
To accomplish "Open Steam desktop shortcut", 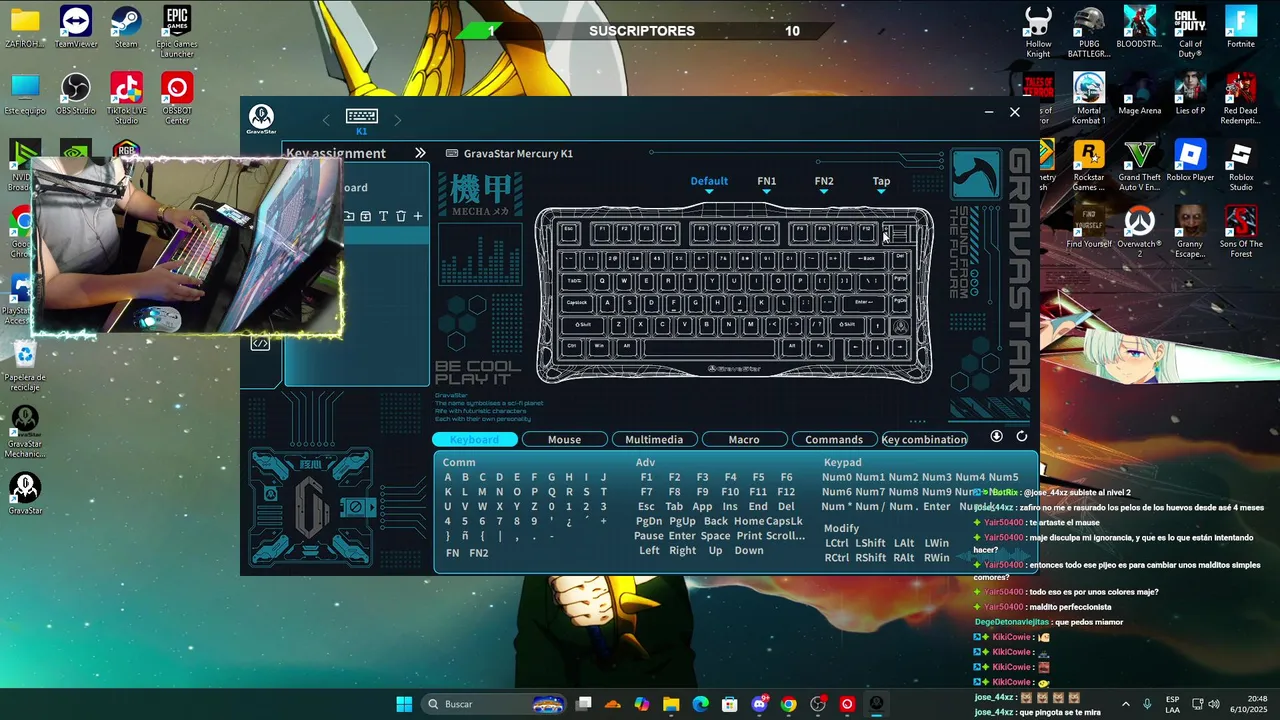I will pos(126,28).
